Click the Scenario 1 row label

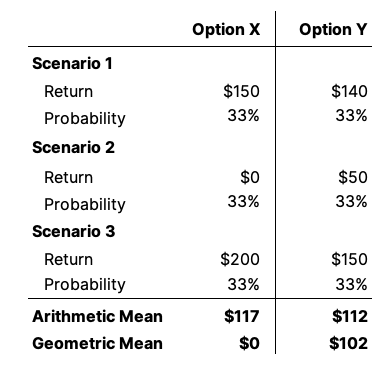72,63
